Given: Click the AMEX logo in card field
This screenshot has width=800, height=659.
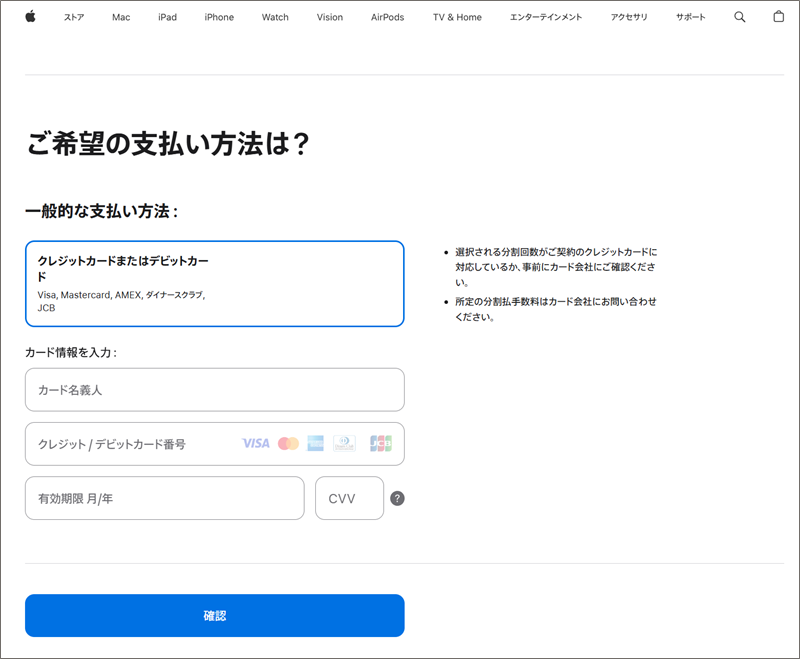Looking at the screenshot, I should tap(316, 443).
